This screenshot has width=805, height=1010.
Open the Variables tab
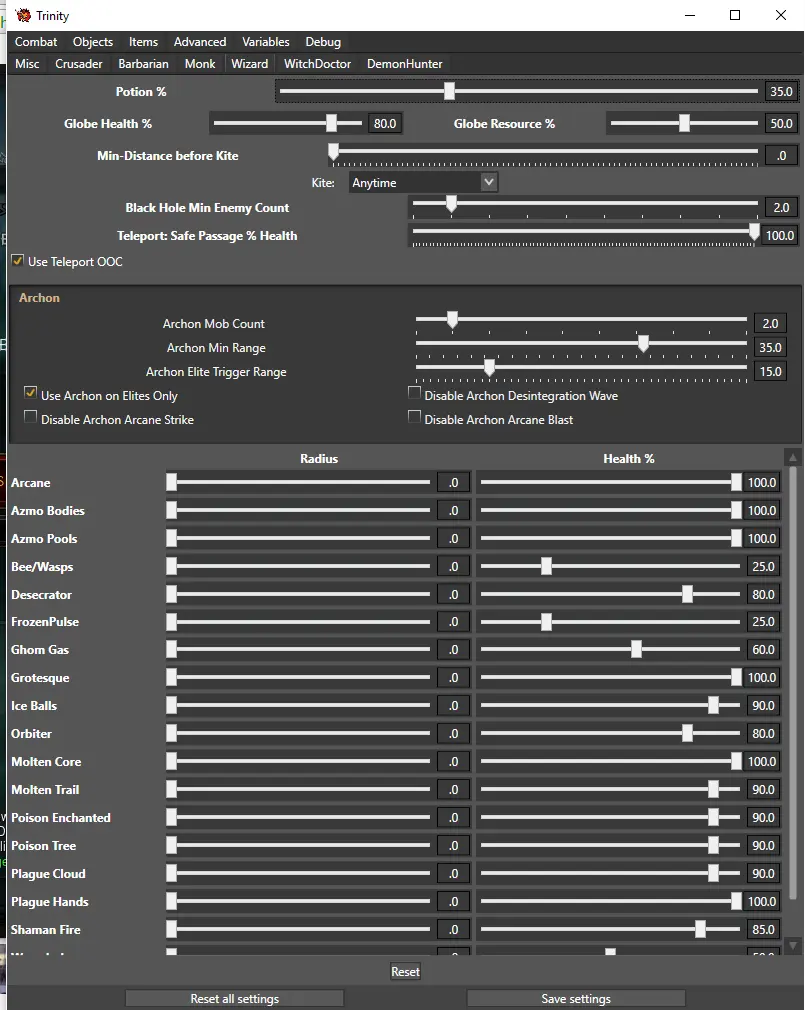pos(265,42)
